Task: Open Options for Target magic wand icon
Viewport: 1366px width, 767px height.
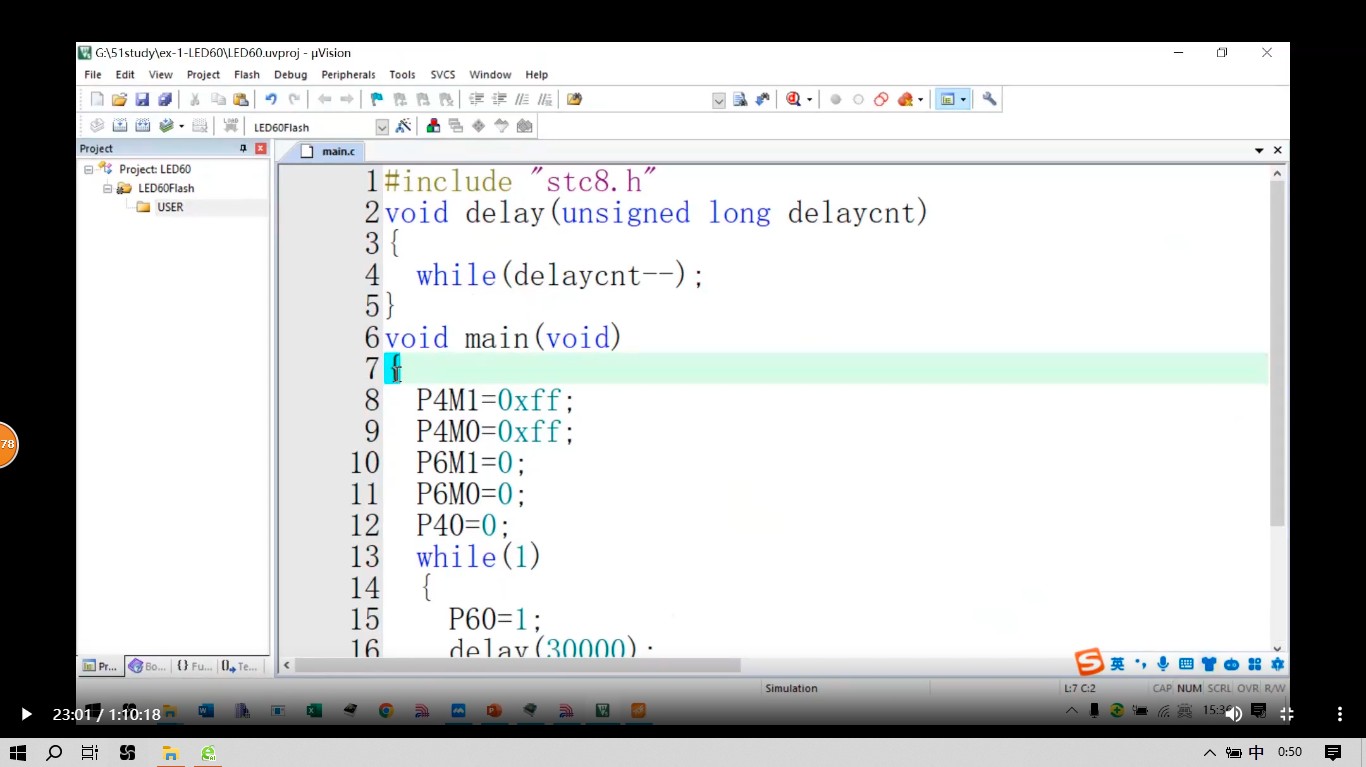Action: [x=403, y=126]
